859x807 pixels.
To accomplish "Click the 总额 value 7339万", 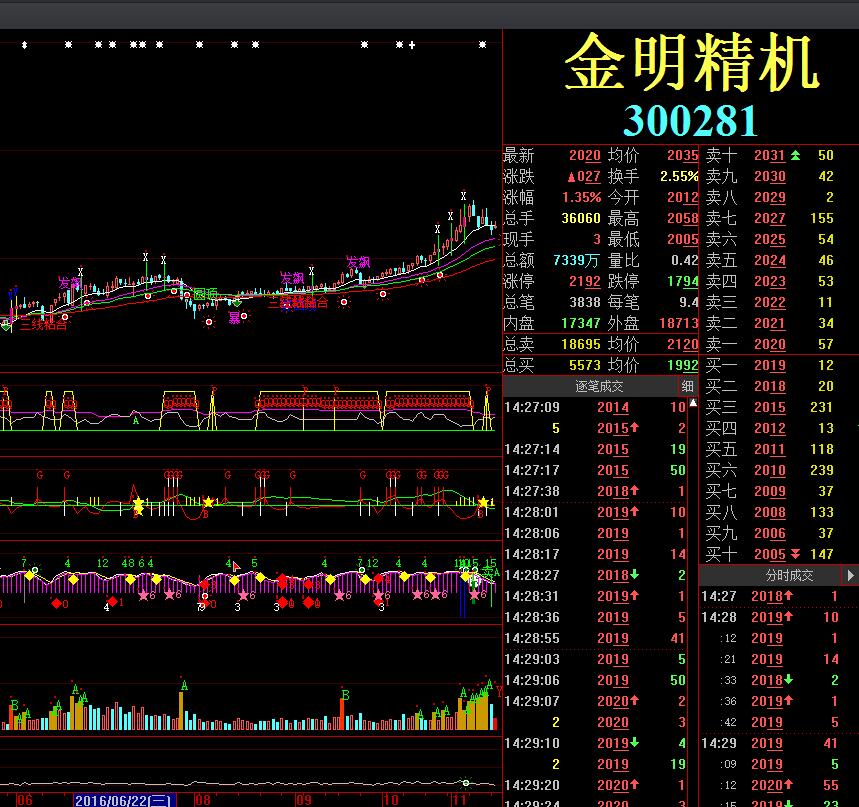I will [x=576, y=260].
